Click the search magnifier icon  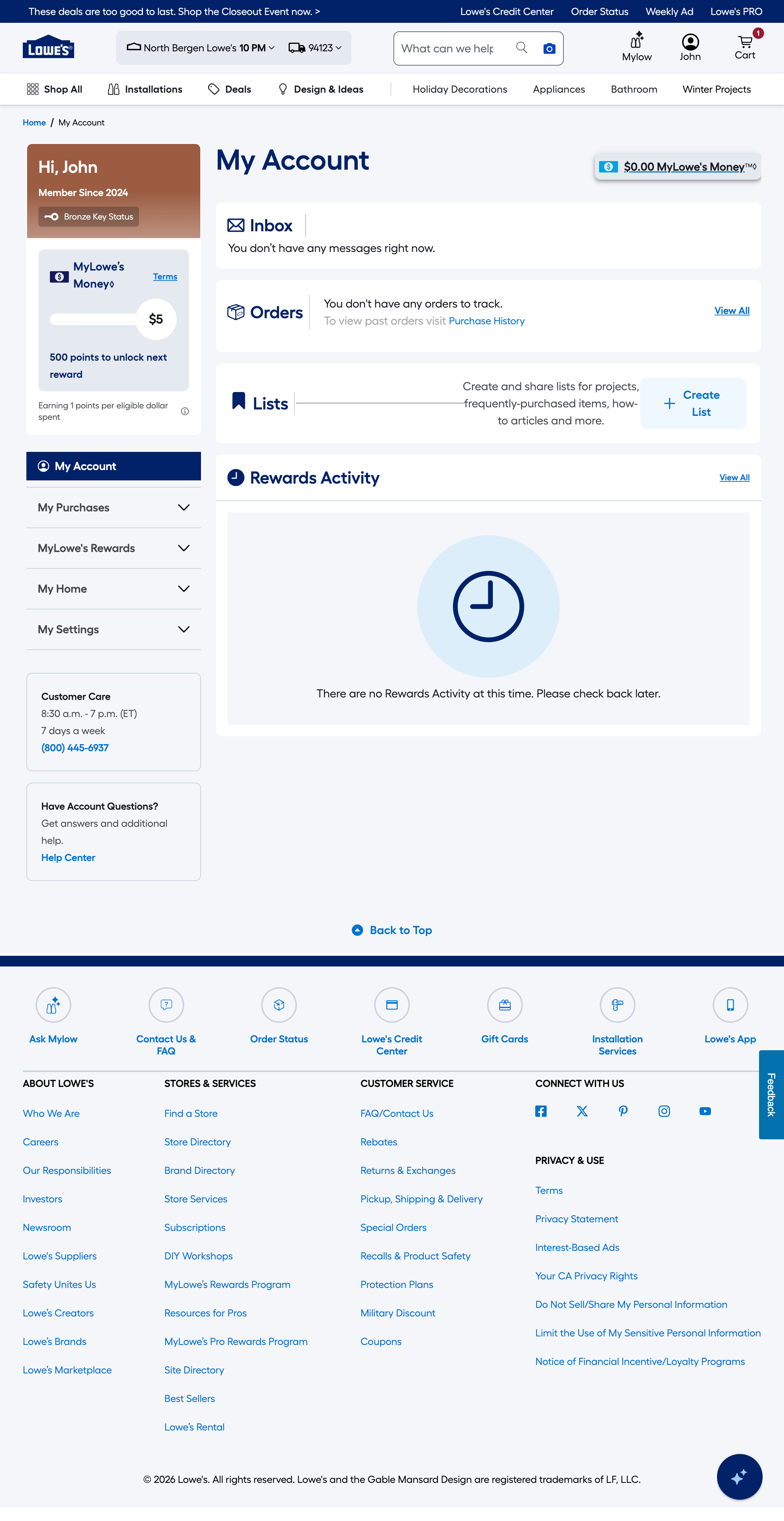click(x=521, y=48)
